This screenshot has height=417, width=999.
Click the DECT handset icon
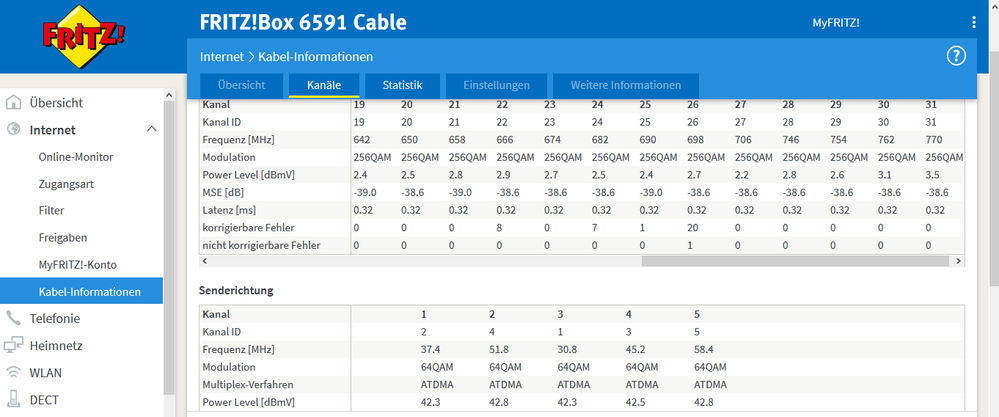pos(14,400)
